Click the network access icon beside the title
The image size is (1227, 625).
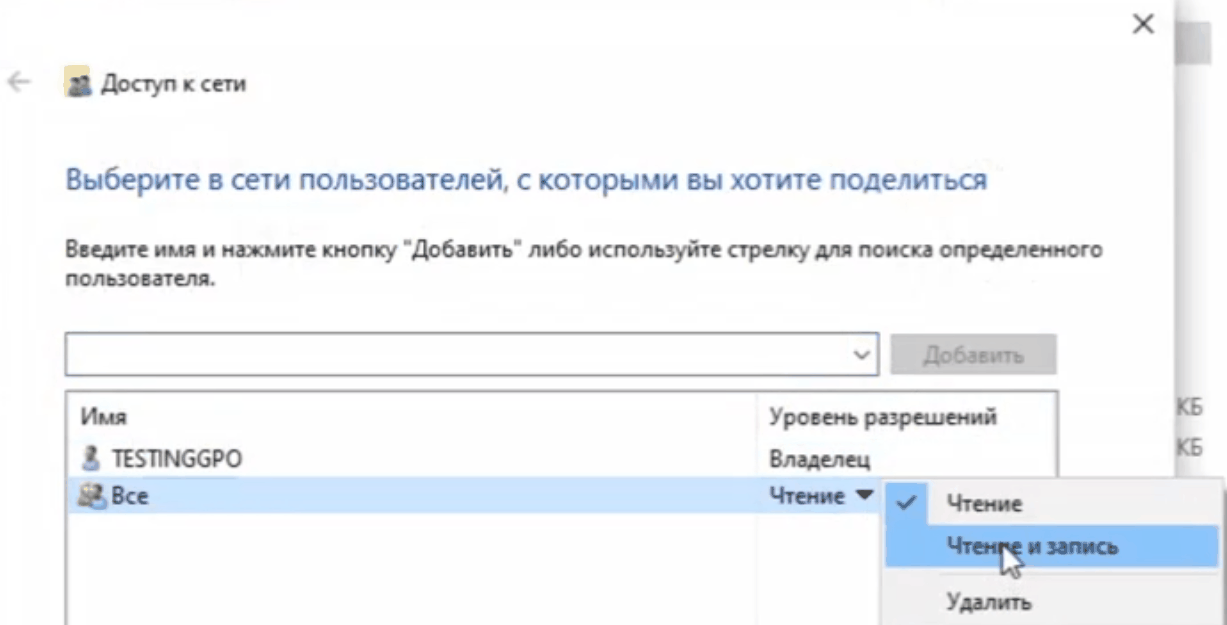[x=77, y=83]
